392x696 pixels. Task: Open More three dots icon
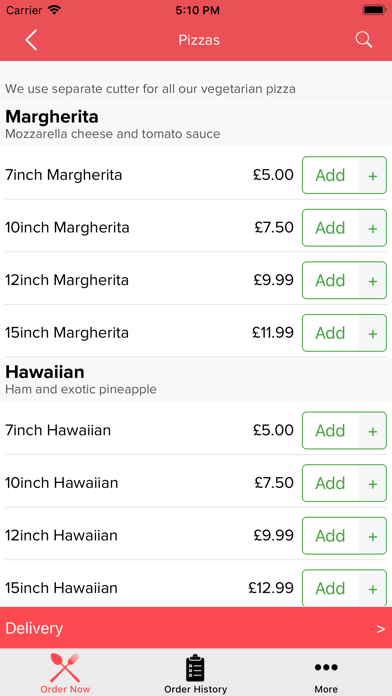[x=326, y=667]
